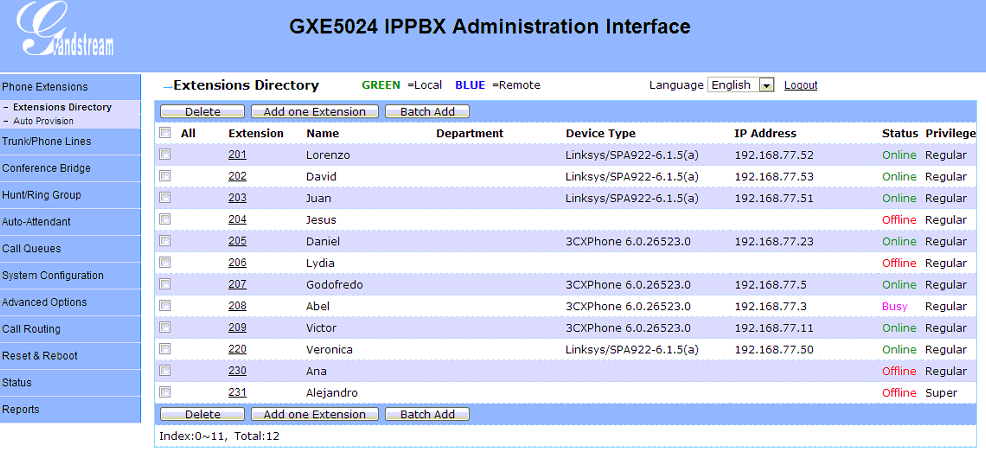986x451 pixels.
Task: Open the Reports section
Action: point(70,409)
